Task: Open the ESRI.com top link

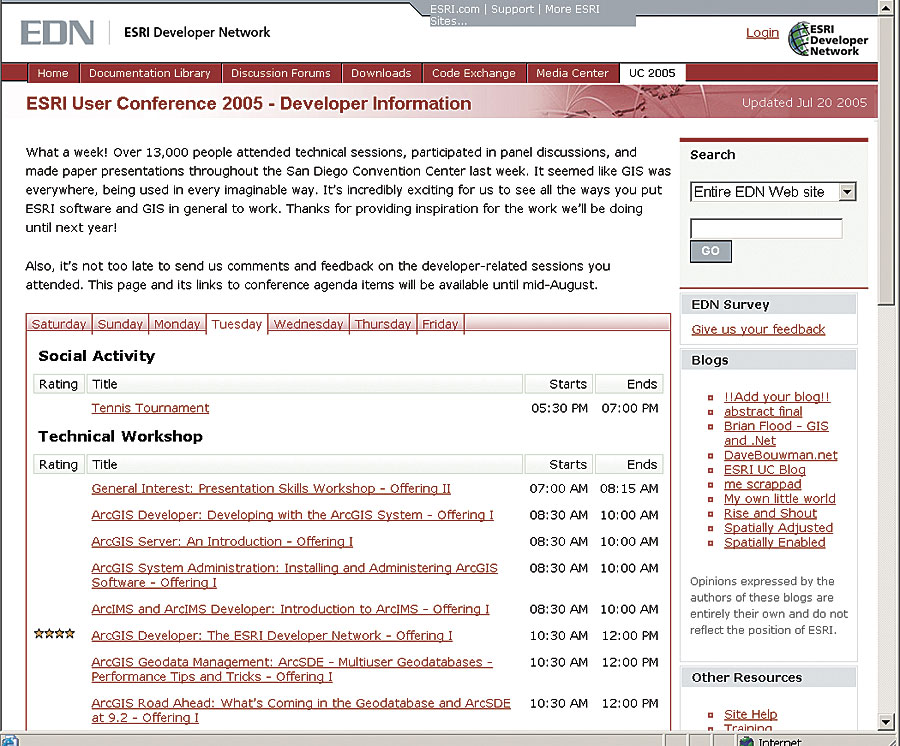Action: coord(455,9)
